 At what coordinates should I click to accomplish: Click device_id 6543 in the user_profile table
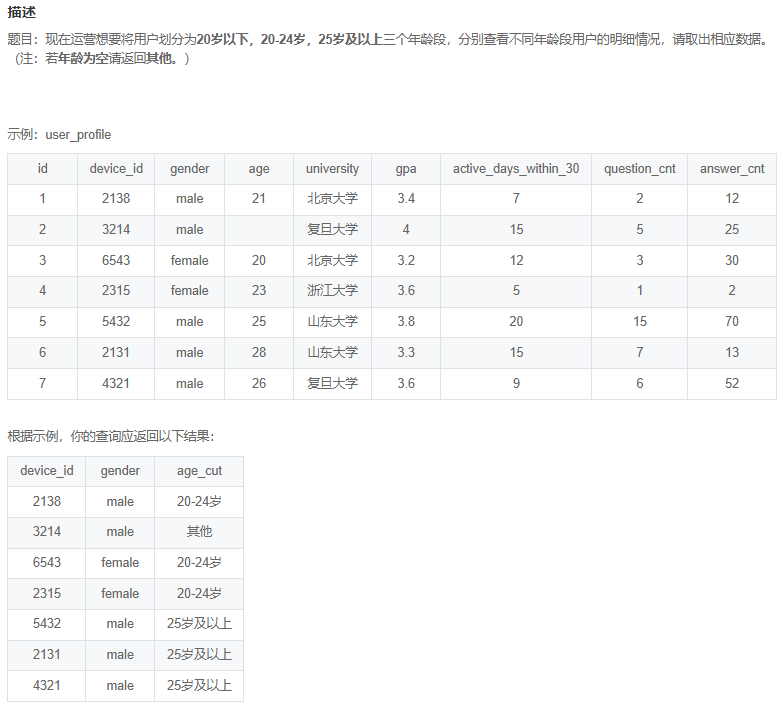[x=116, y=261]
